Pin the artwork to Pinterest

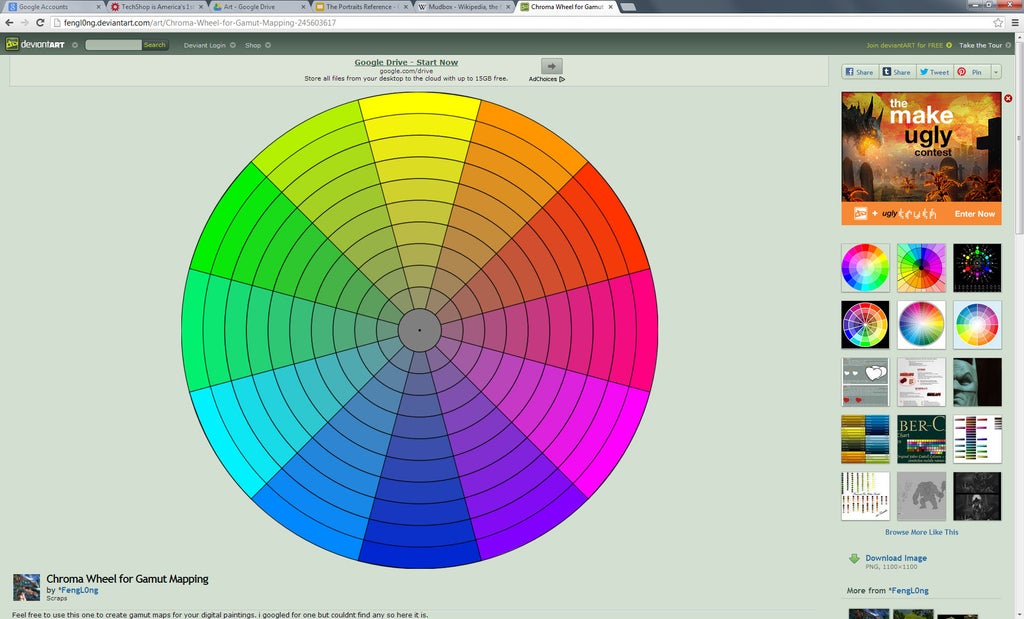[x=970, y=72]
